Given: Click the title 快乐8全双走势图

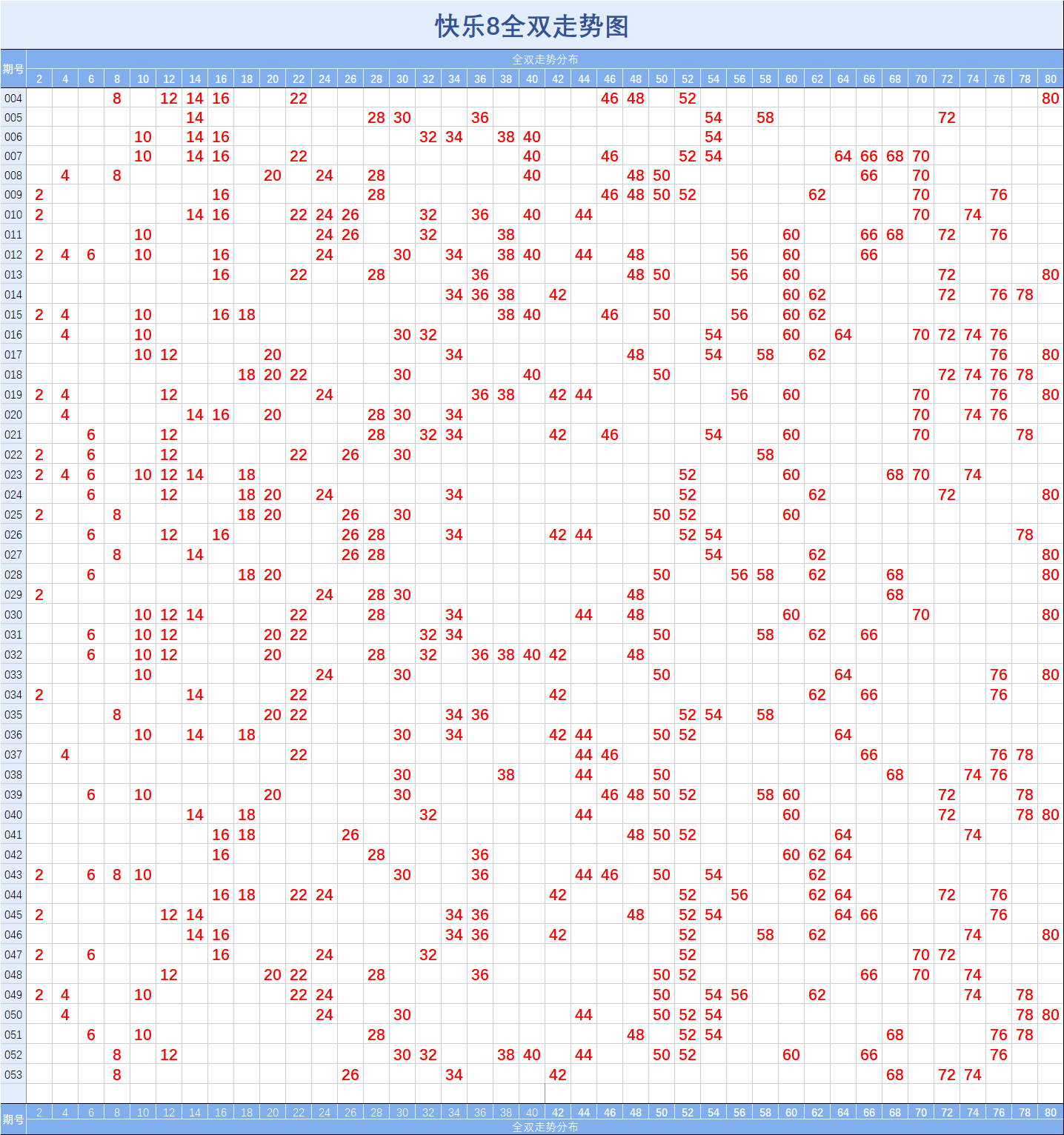Looking at the screenshot, I should [x=532, y=26].
